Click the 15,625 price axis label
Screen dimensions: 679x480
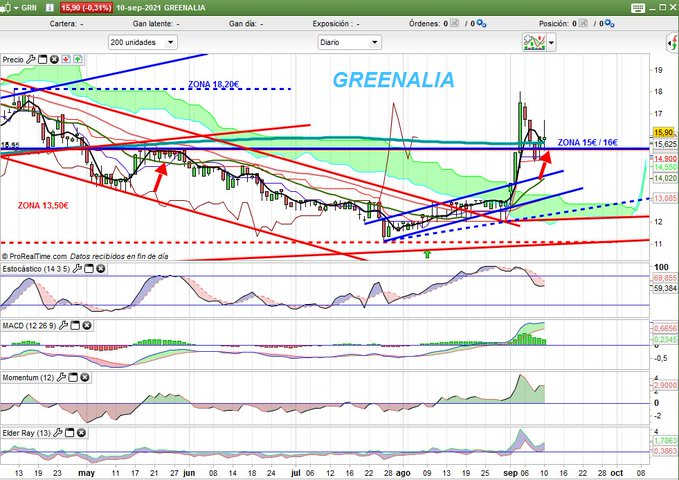(664, 144)
